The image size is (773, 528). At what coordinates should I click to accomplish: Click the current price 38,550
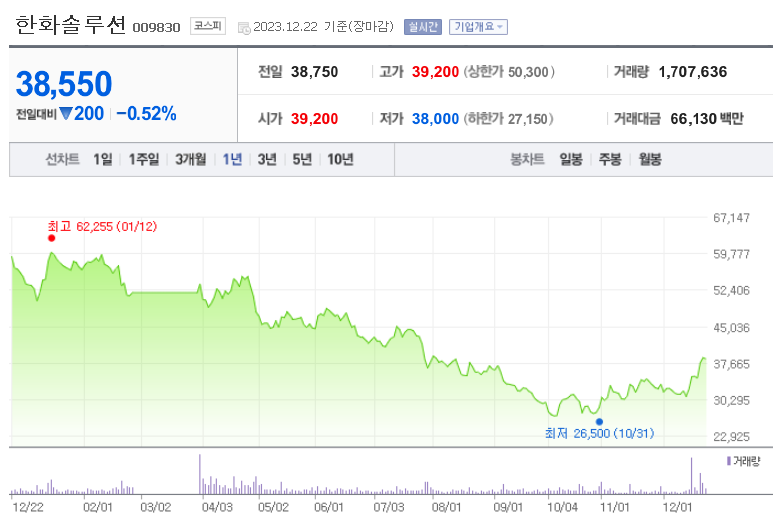(64, 83)
